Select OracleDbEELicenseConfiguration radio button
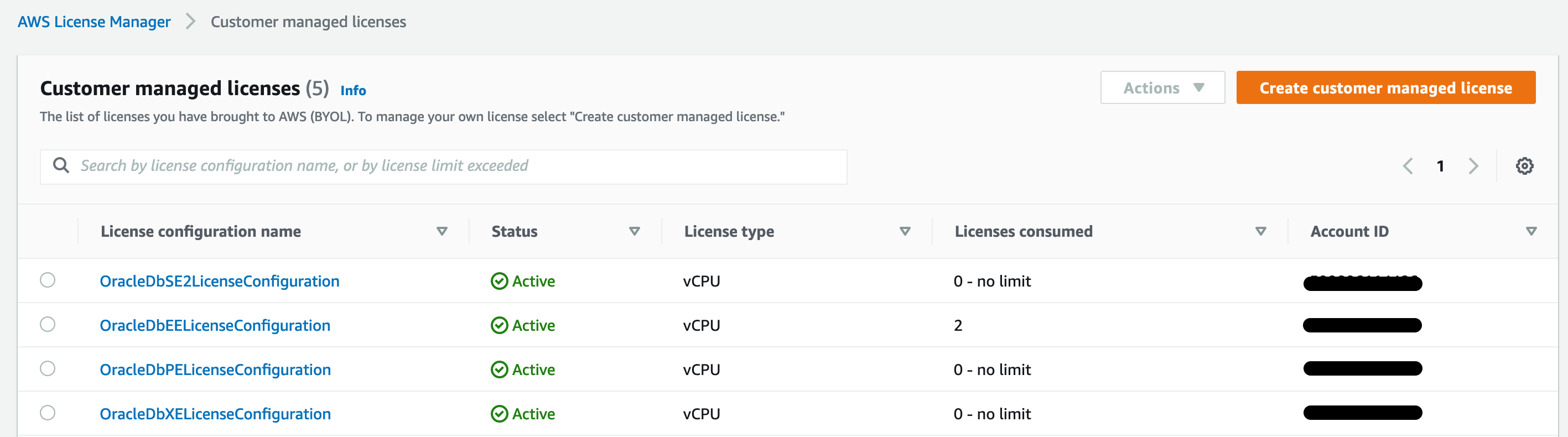Image resolution: width=1568 pixels, height=437 pixels. coord(48,324)
